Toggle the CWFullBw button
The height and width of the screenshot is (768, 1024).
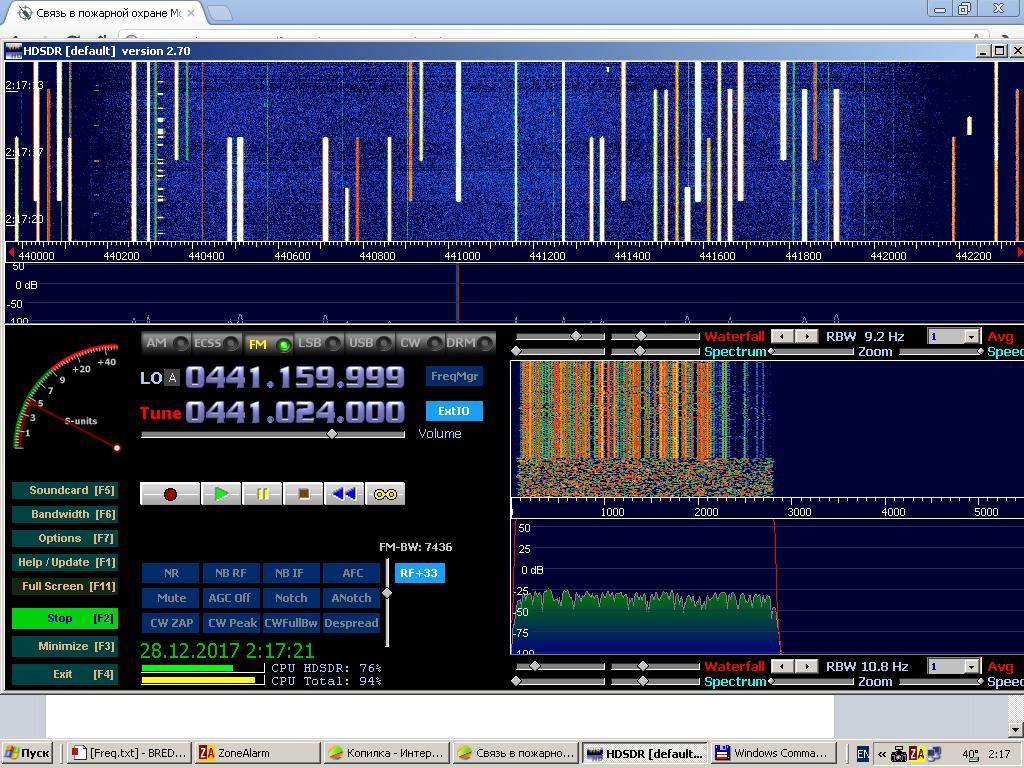click(x=291, y=622)
